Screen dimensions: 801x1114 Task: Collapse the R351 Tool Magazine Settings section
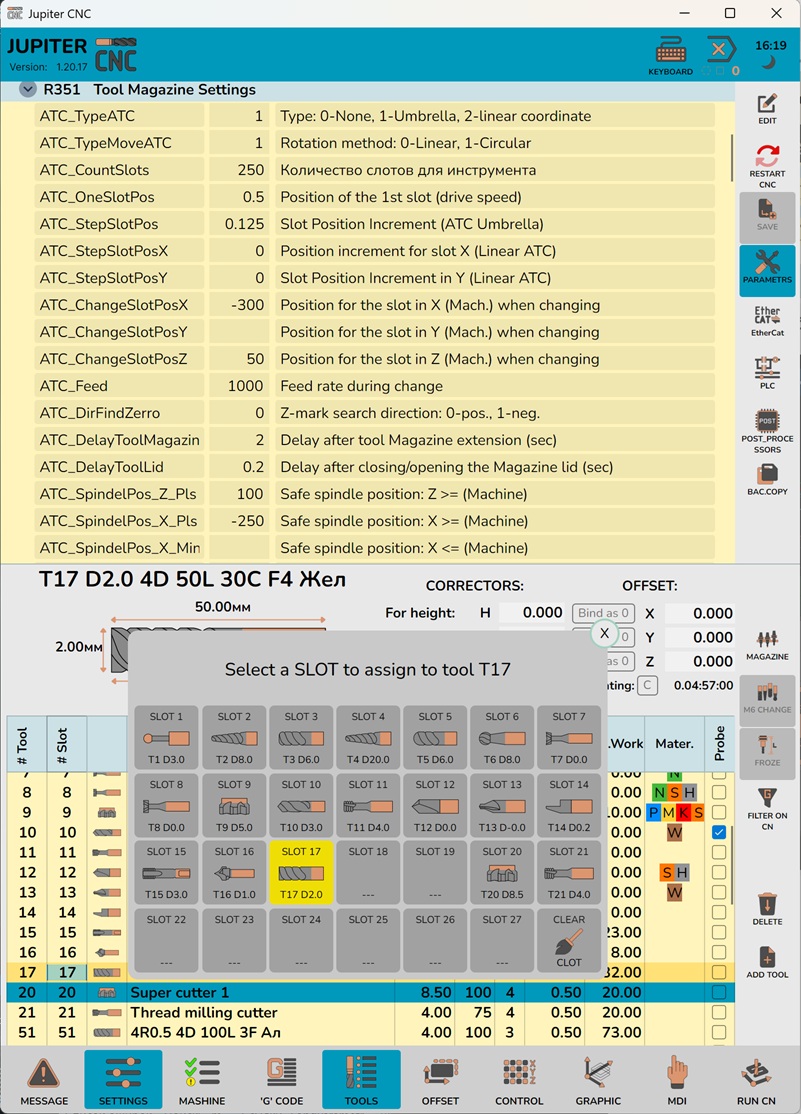pyautogui.click(x=27, y=90)
